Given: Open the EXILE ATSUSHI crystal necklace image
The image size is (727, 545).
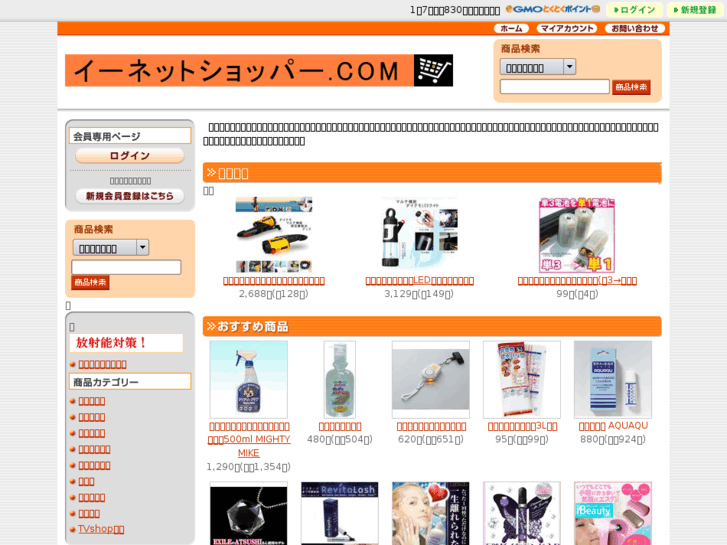Looking at the screenshot, I should [x=249, y=513].
